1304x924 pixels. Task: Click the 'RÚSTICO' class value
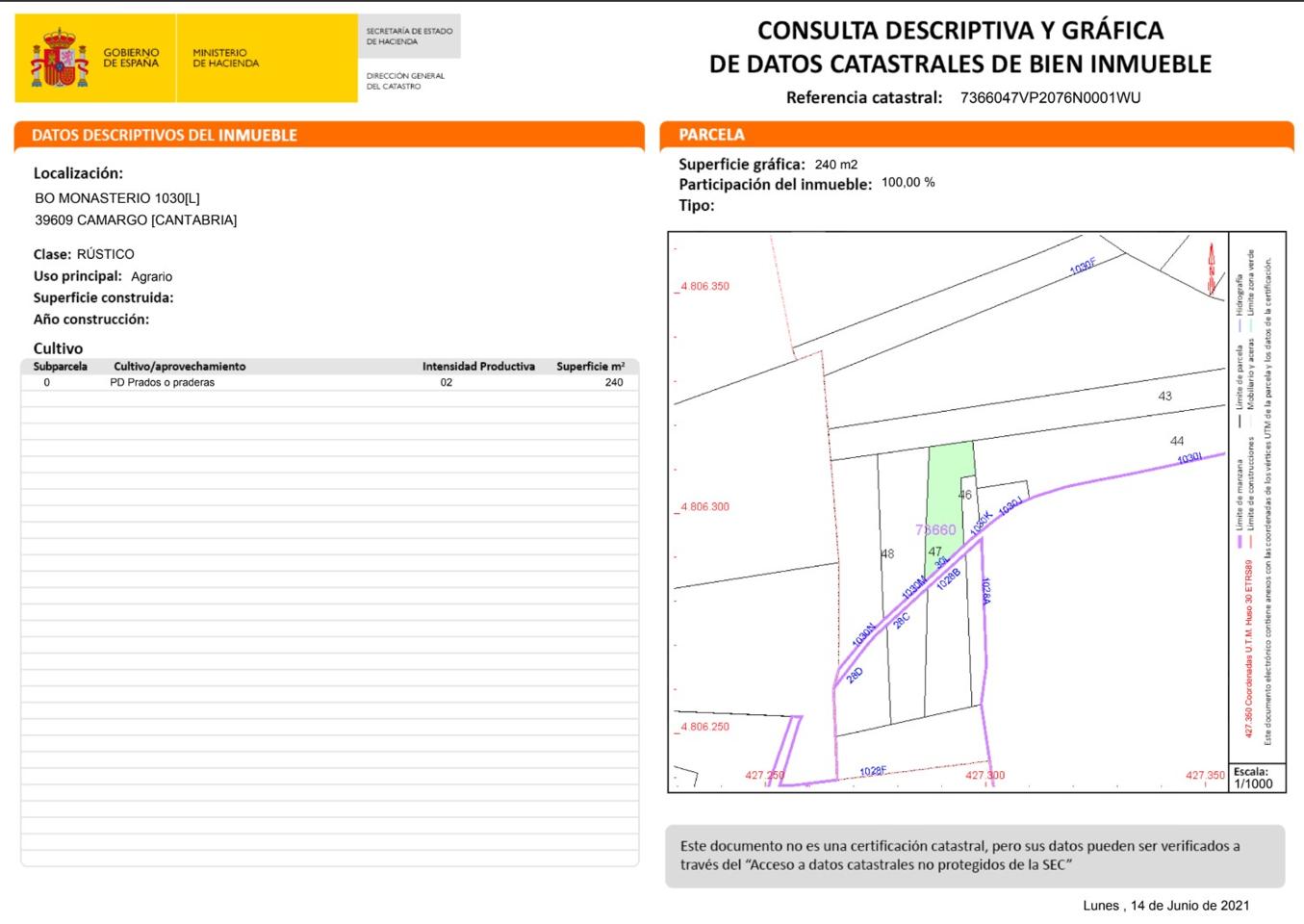pos(106,254)
